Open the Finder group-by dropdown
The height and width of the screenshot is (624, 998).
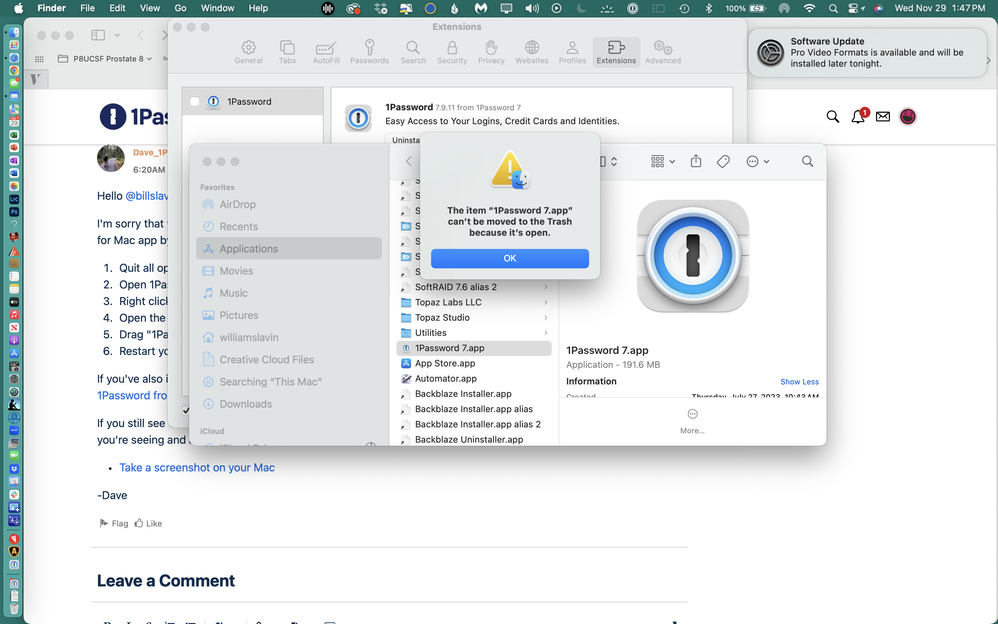pos(662,161)
